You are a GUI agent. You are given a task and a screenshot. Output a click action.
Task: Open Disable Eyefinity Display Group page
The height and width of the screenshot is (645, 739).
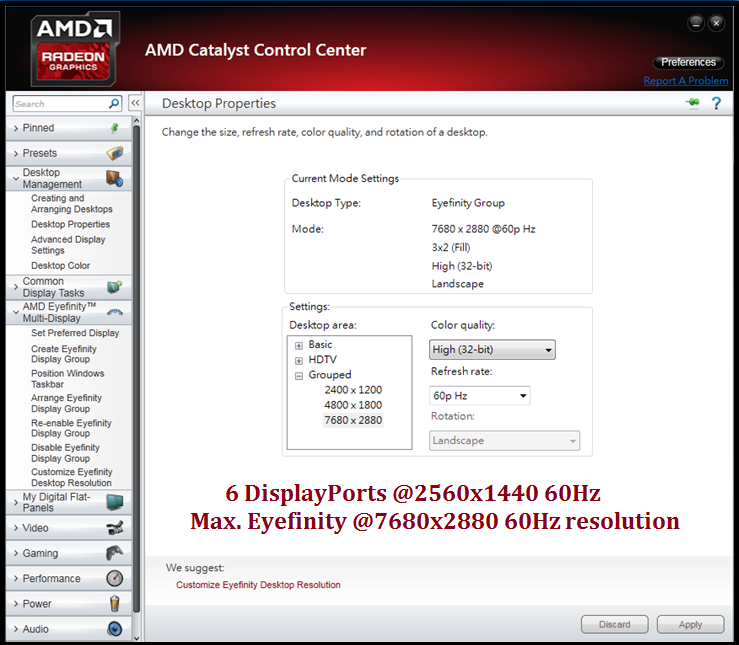(x=65, y=453)
